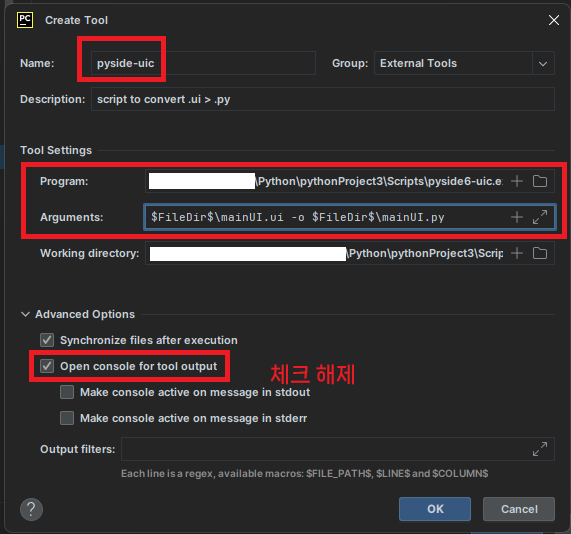
Task: Browse for Working directory folder
Action: (x=540, y=253)
